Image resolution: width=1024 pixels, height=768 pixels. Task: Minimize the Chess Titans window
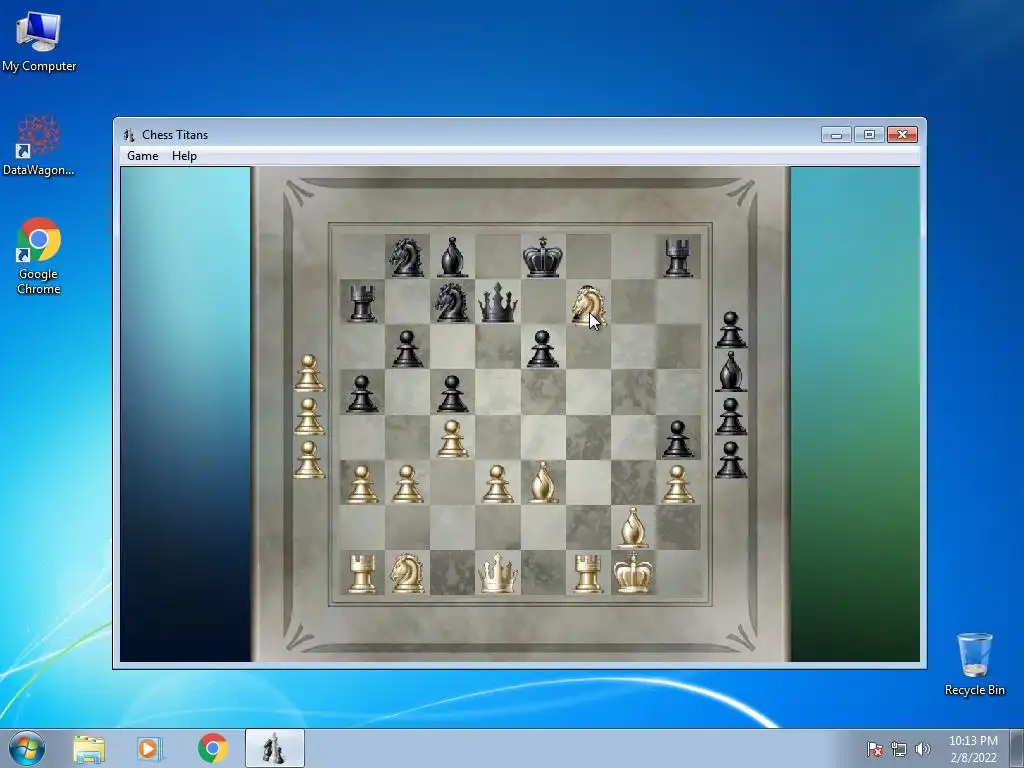[x=837, y=135]
